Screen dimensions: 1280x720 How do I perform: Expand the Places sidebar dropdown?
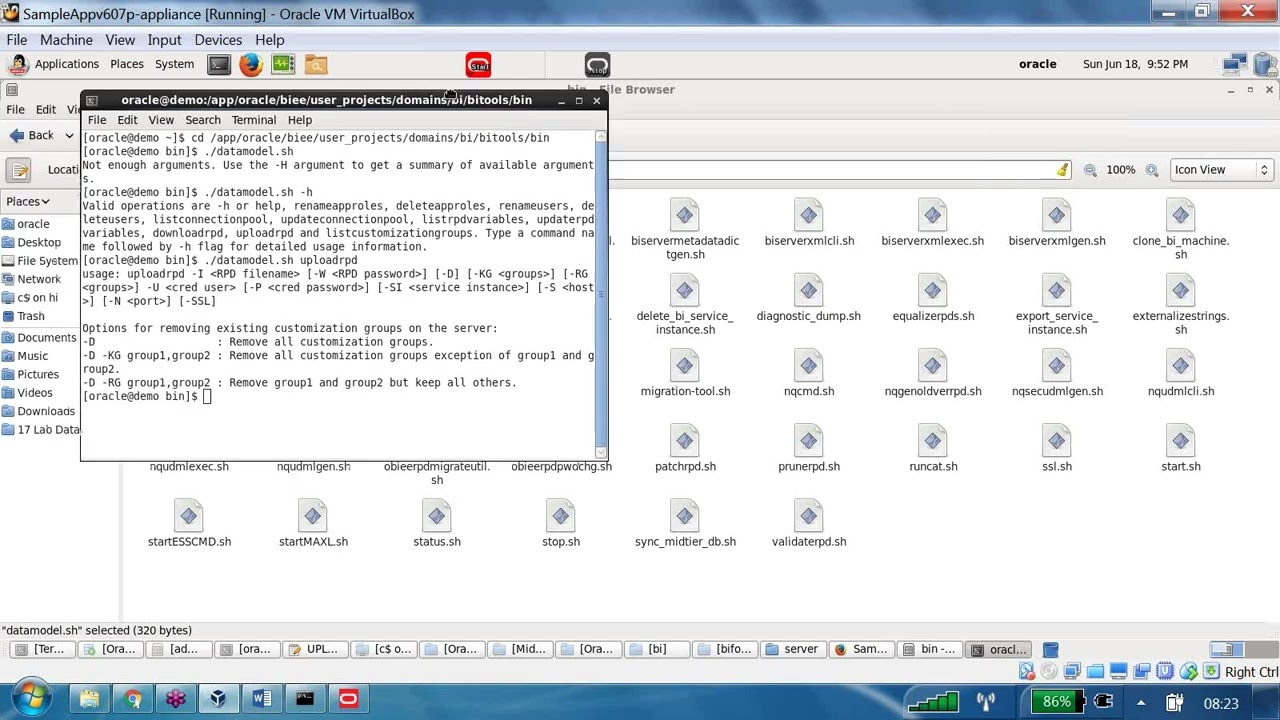(x=27, y=201)
